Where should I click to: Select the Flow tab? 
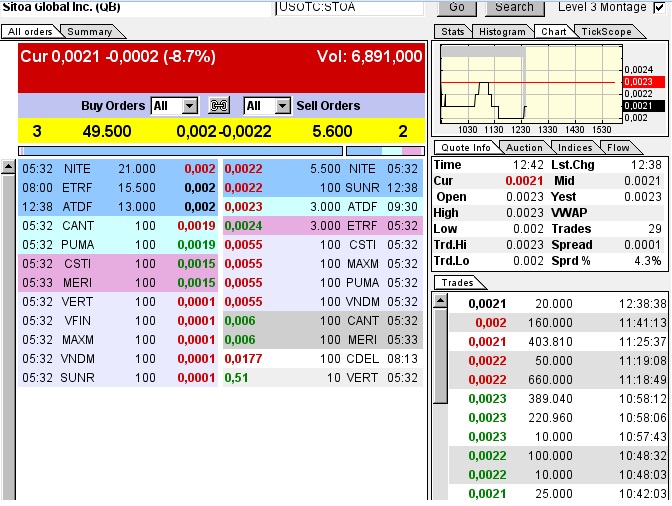tap(618, 148)
